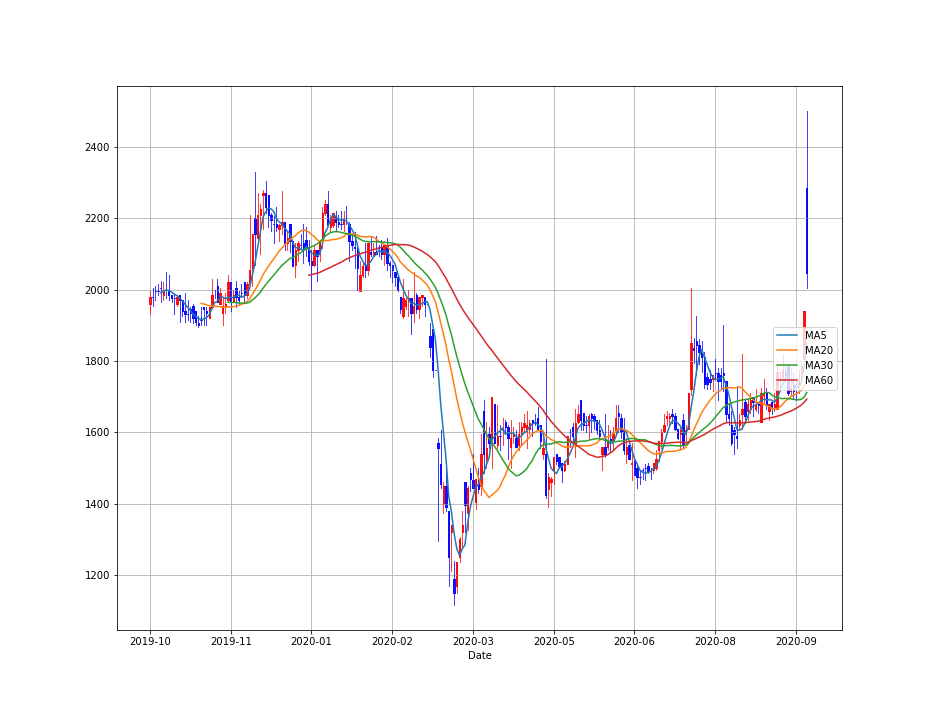Click the 1400 y-axis tick label

pyautogui.click(x=97, y=504)
